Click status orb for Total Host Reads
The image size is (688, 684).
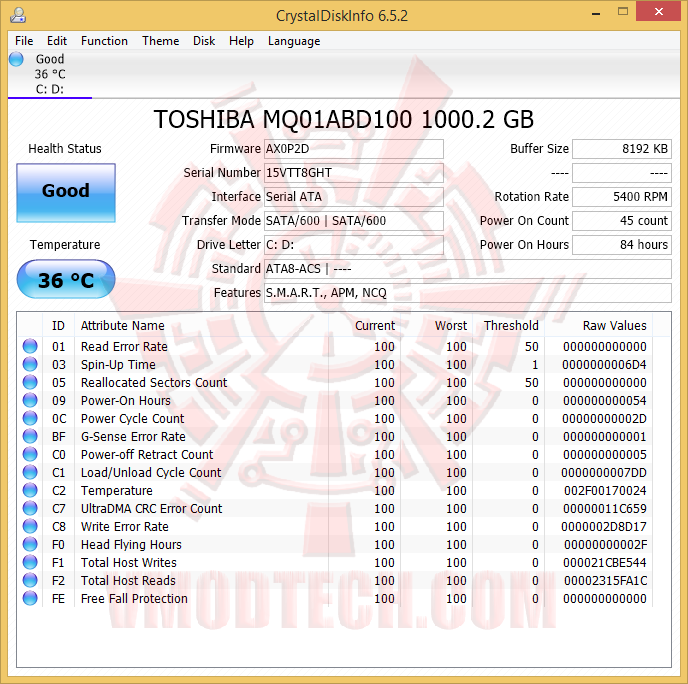(30, 580)
